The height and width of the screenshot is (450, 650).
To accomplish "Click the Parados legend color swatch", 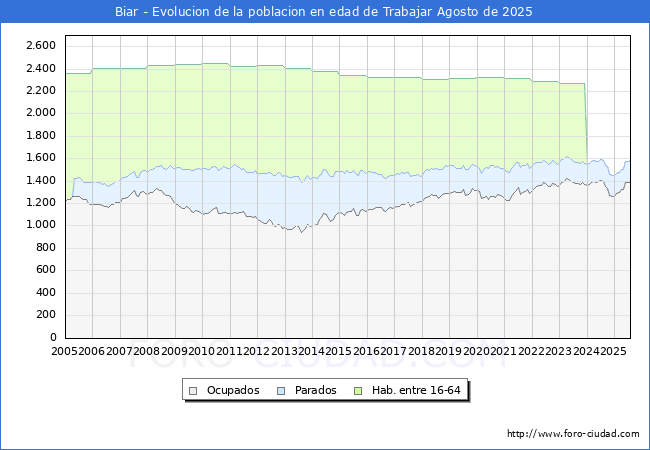I will tap(281, 391).
